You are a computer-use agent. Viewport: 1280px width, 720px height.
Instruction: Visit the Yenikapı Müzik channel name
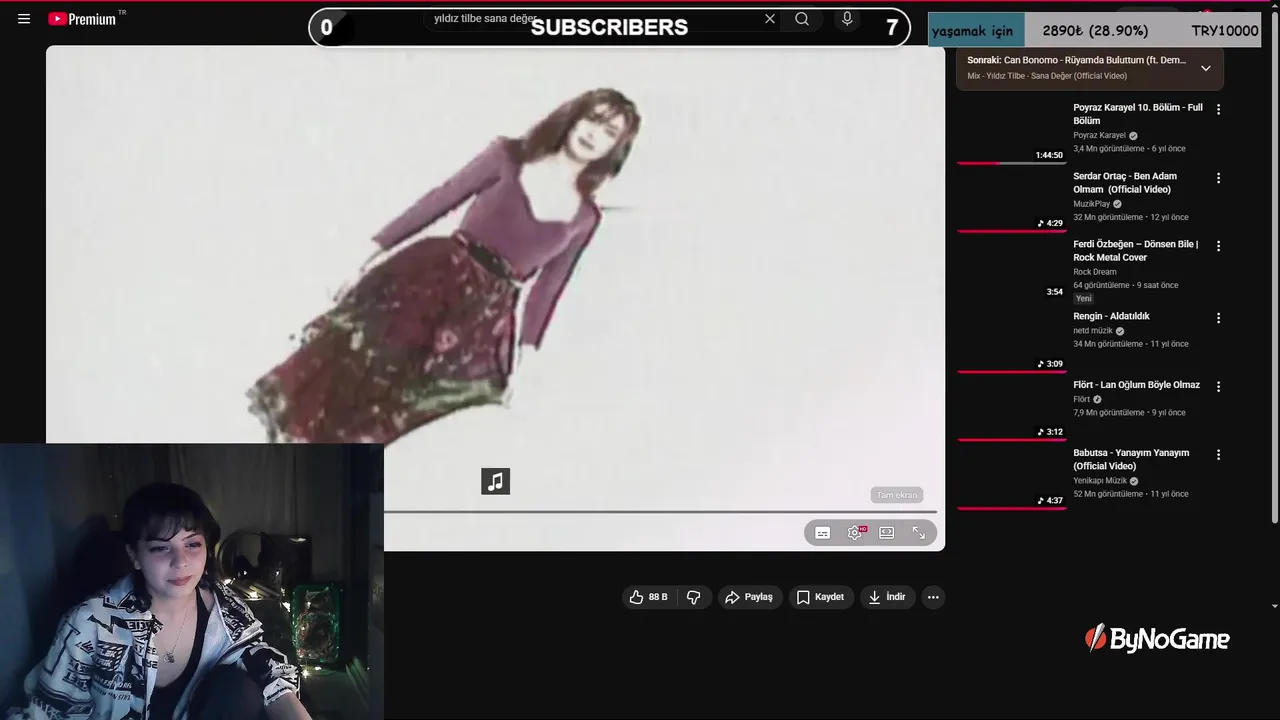[x=1100, y=481]
